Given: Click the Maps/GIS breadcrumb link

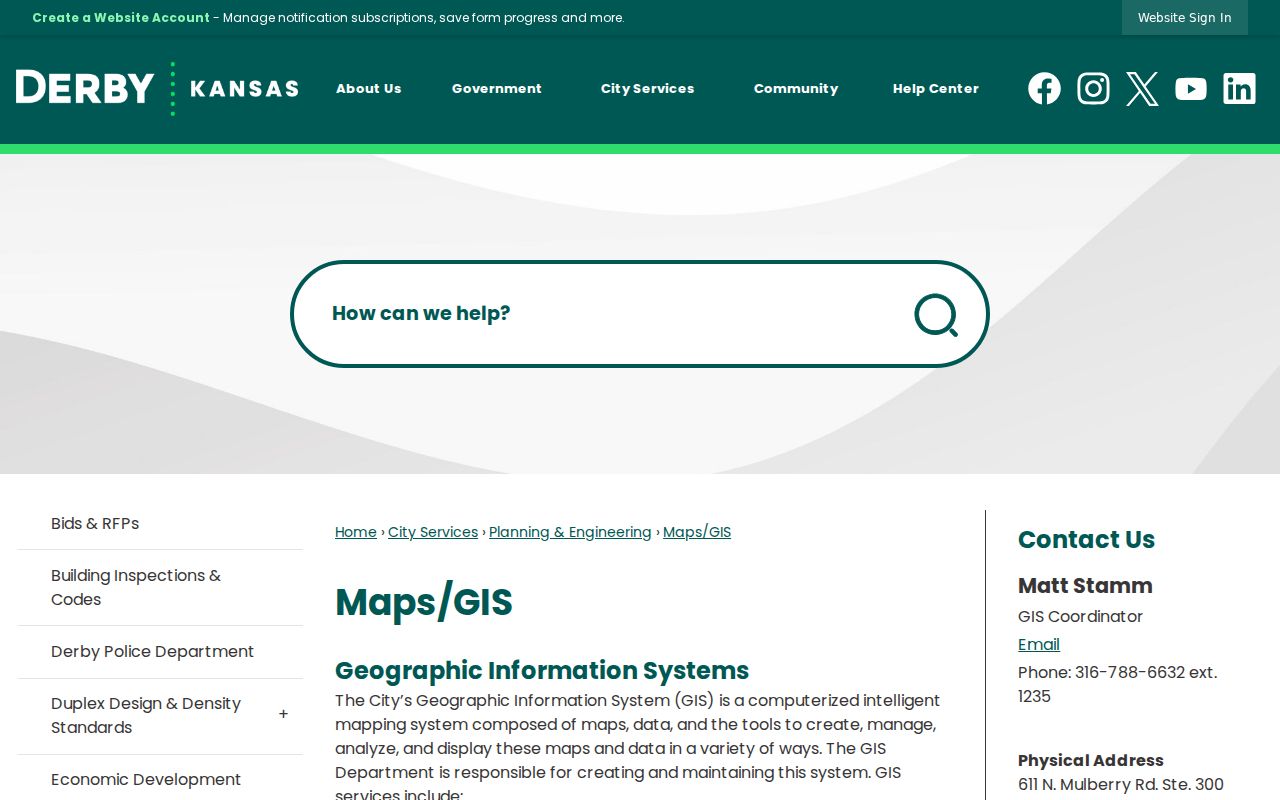Looking at the screenshot, I should click(x=697, y=532).
